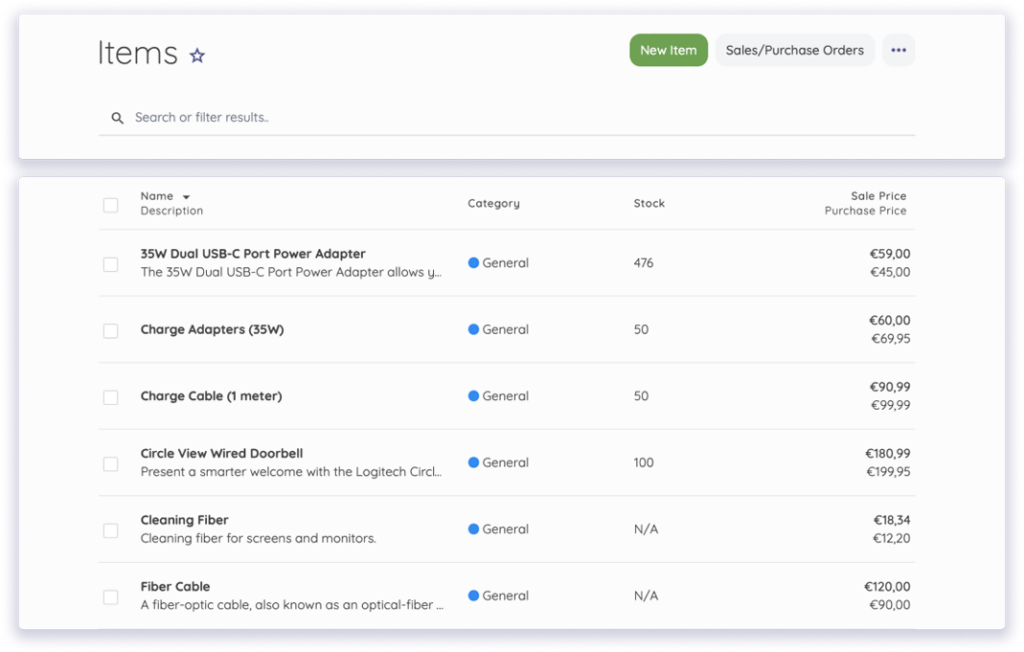Check the 35W Dual USB-C Port Power Adapter checkbox
1024x652 pixels.
pyautogui.click(x=110, y=264)
